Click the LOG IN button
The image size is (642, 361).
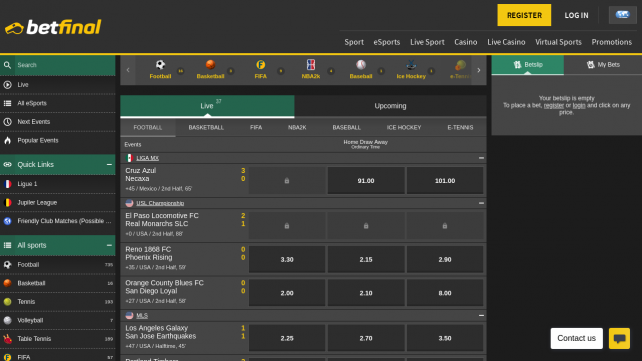point(576,15)
